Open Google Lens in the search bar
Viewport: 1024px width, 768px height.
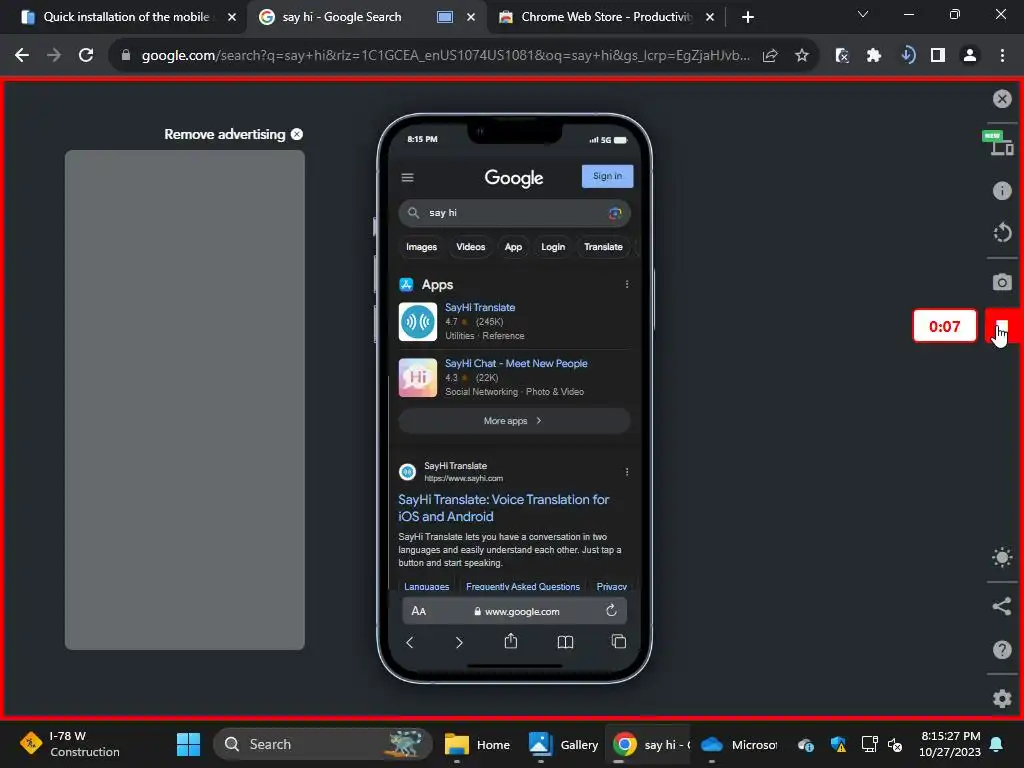615,213
